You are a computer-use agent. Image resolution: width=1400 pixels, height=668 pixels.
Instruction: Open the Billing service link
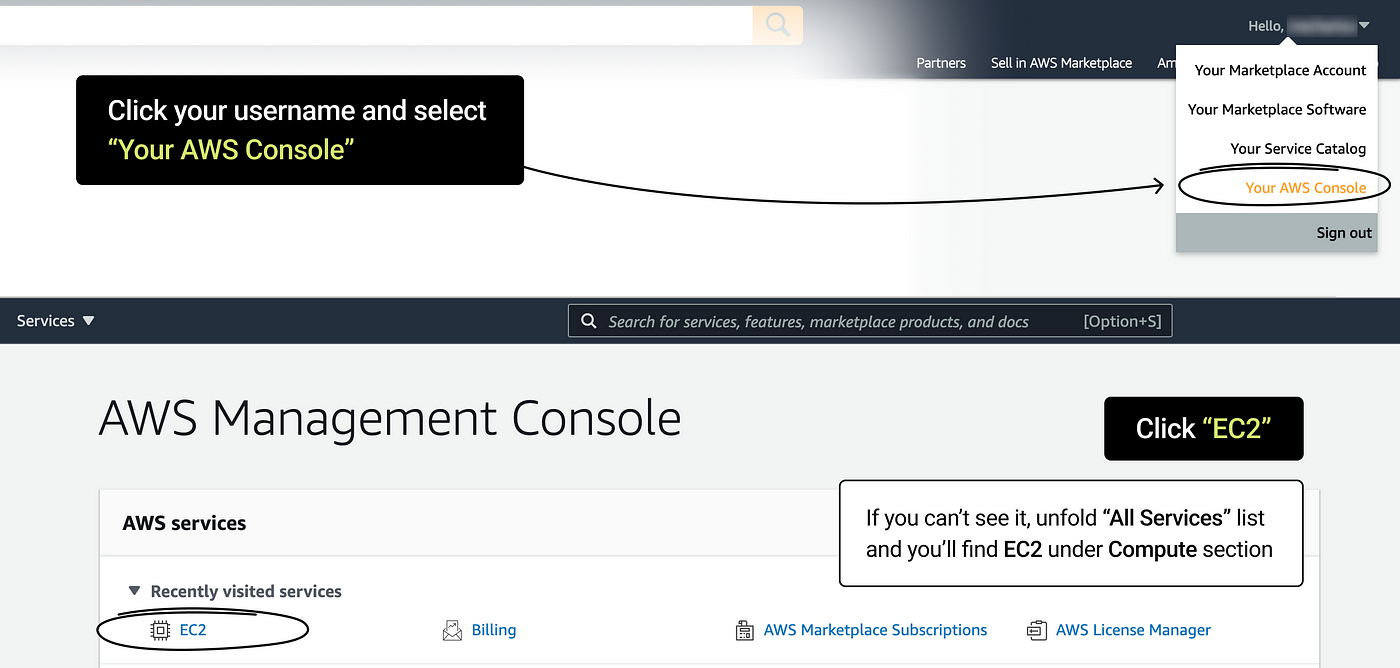(494, 630)
